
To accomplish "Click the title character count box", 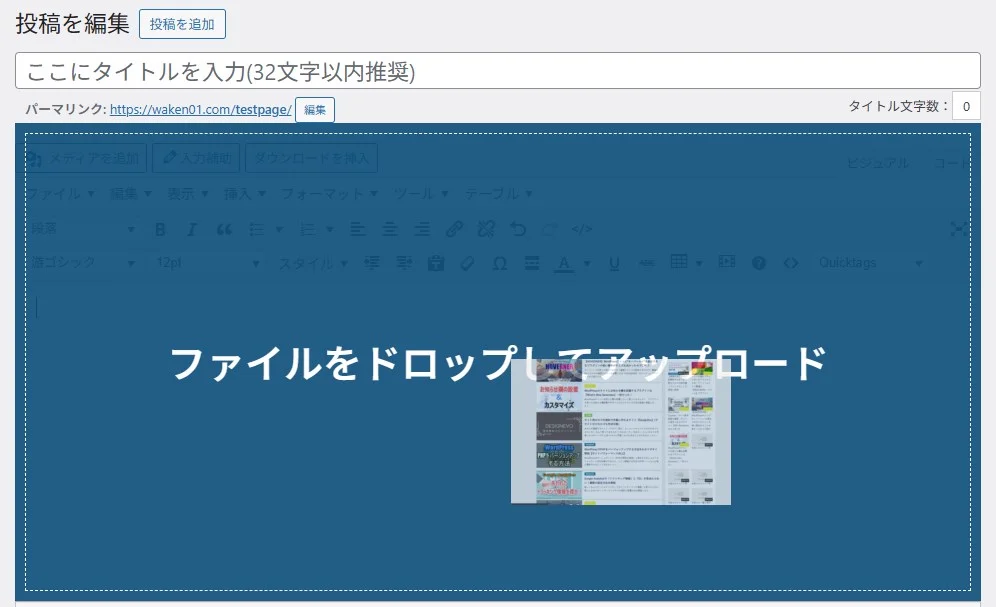I will coord(966,106).
